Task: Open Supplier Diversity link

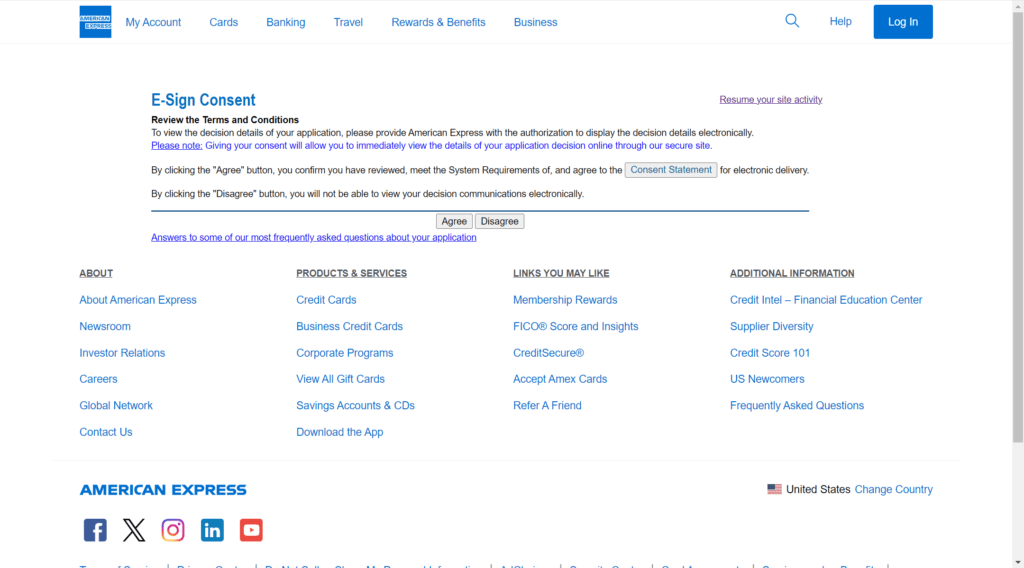Action: [x=771, y=326]
